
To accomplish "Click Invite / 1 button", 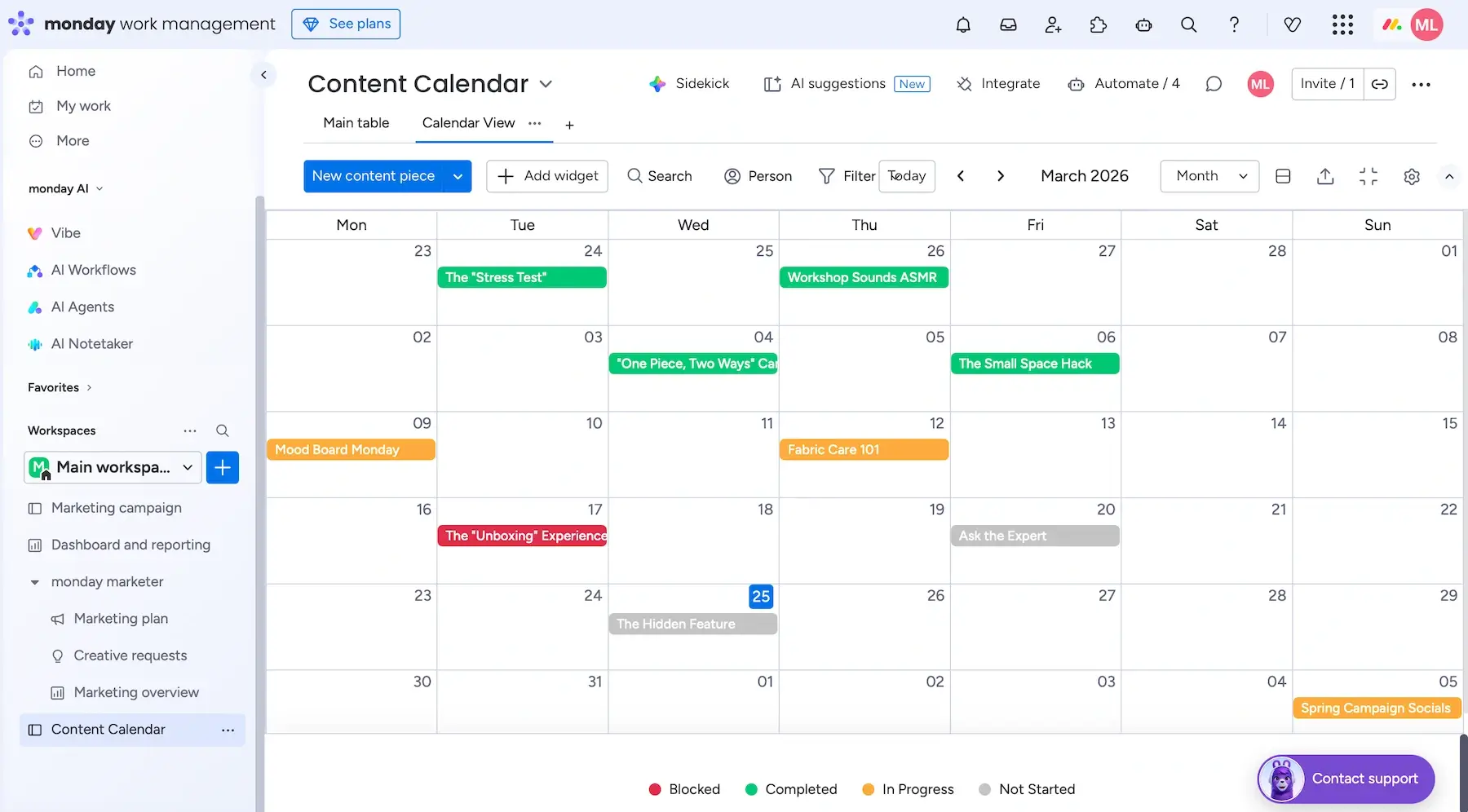I will 1326,83.
